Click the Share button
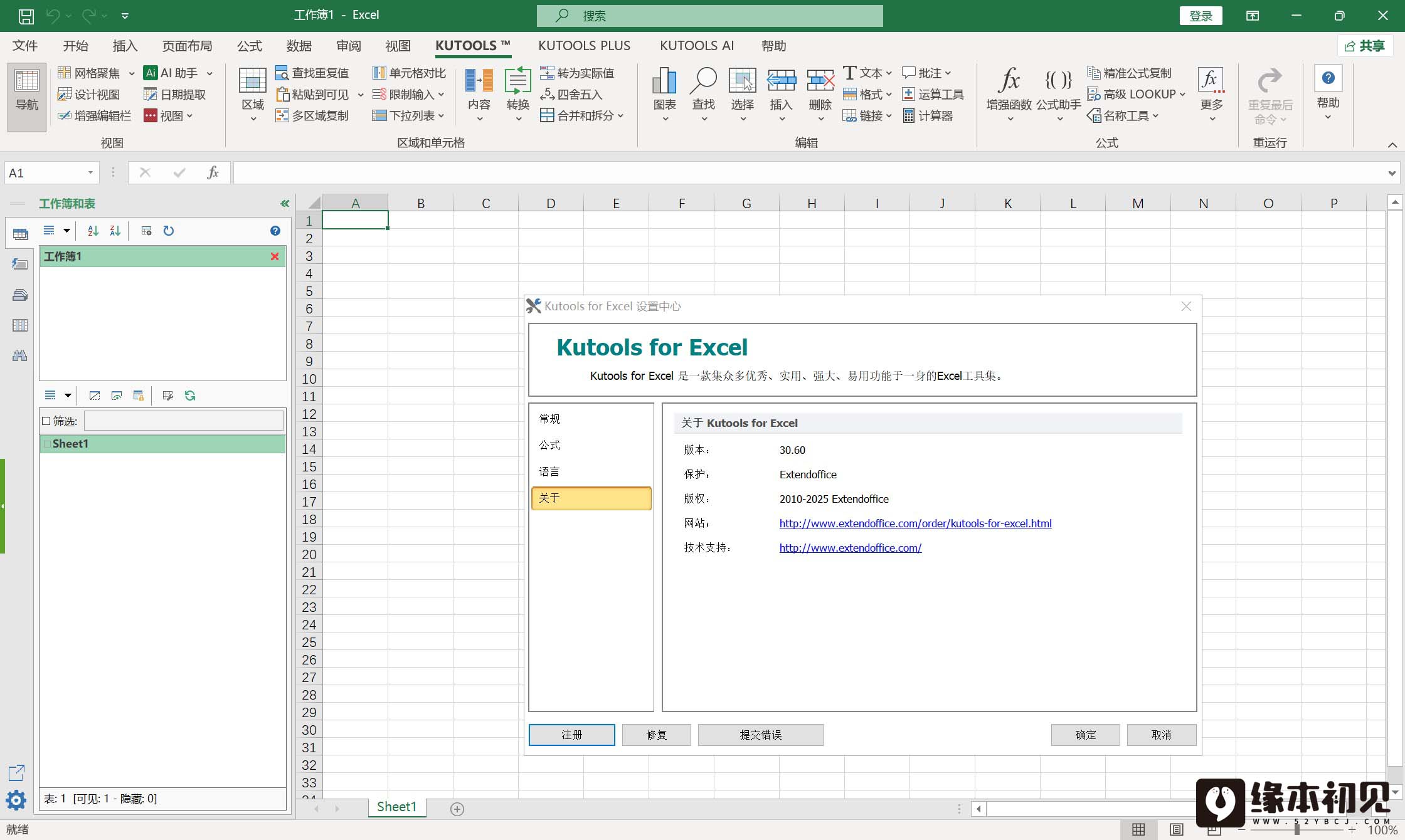This screenshot has width=1405, height=840. click(1365, 46)
